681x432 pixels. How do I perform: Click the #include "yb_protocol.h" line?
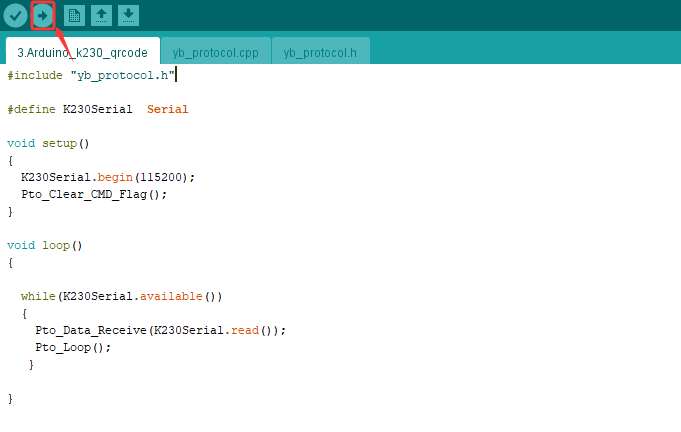click(91, 76)
